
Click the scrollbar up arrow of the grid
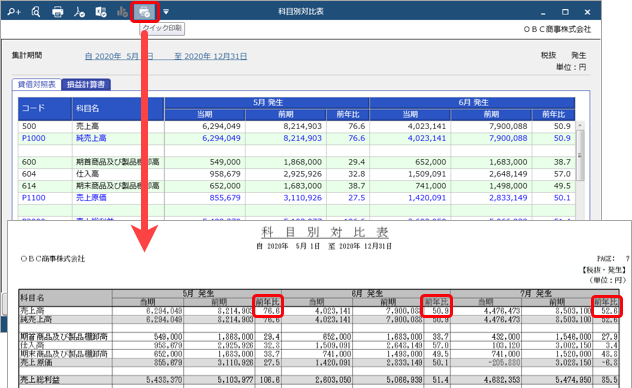(x=580, y=125)
